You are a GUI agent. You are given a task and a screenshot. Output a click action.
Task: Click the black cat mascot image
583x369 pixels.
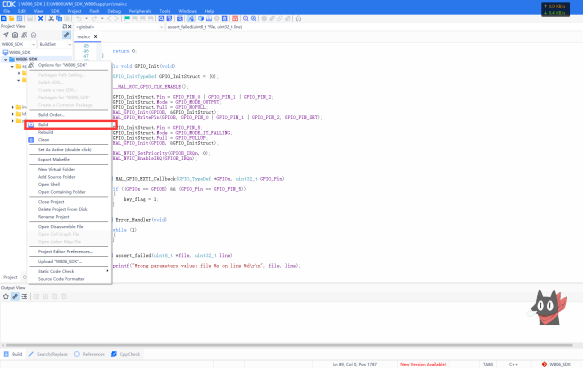click(547, 308)
